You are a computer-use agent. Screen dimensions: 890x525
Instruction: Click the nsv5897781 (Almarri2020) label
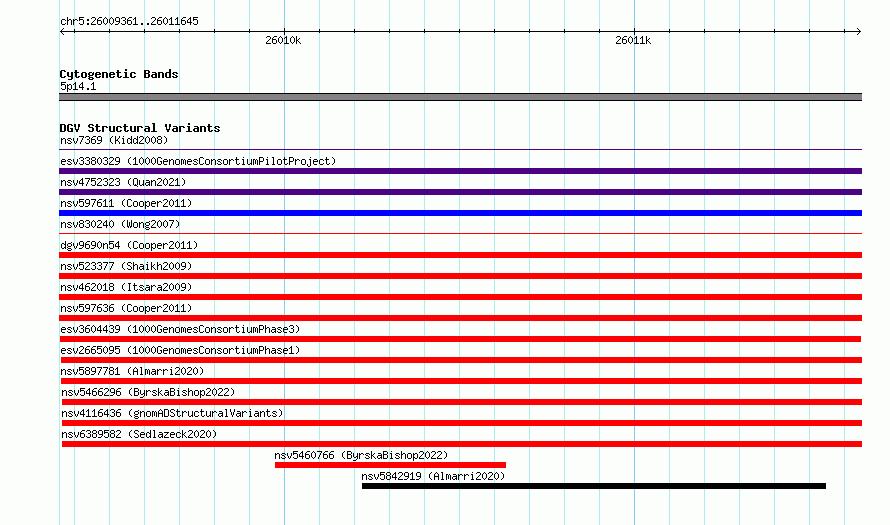(132, 371)
